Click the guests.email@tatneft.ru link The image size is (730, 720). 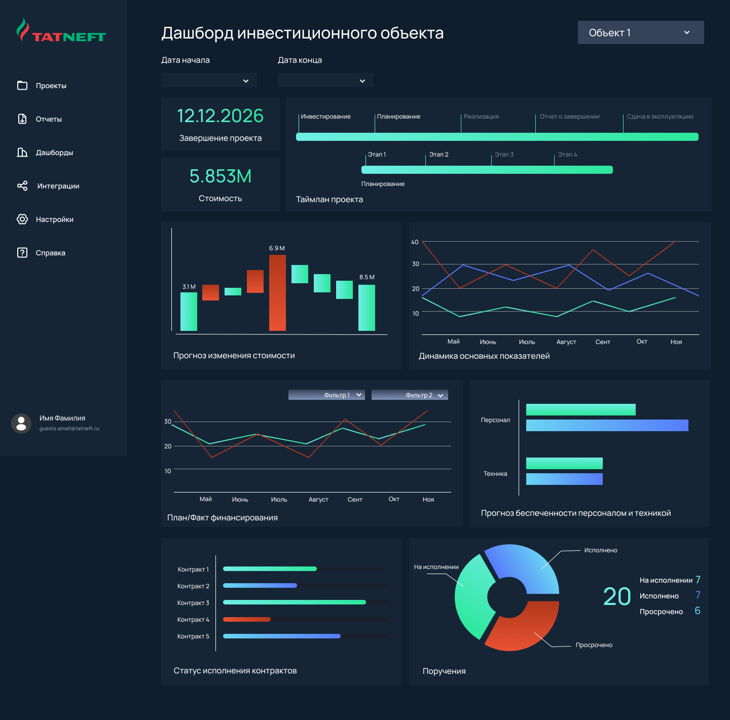pos(69,429)
